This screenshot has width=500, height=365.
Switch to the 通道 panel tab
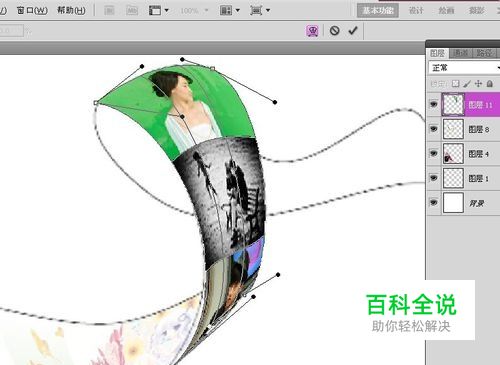point(461,53)
